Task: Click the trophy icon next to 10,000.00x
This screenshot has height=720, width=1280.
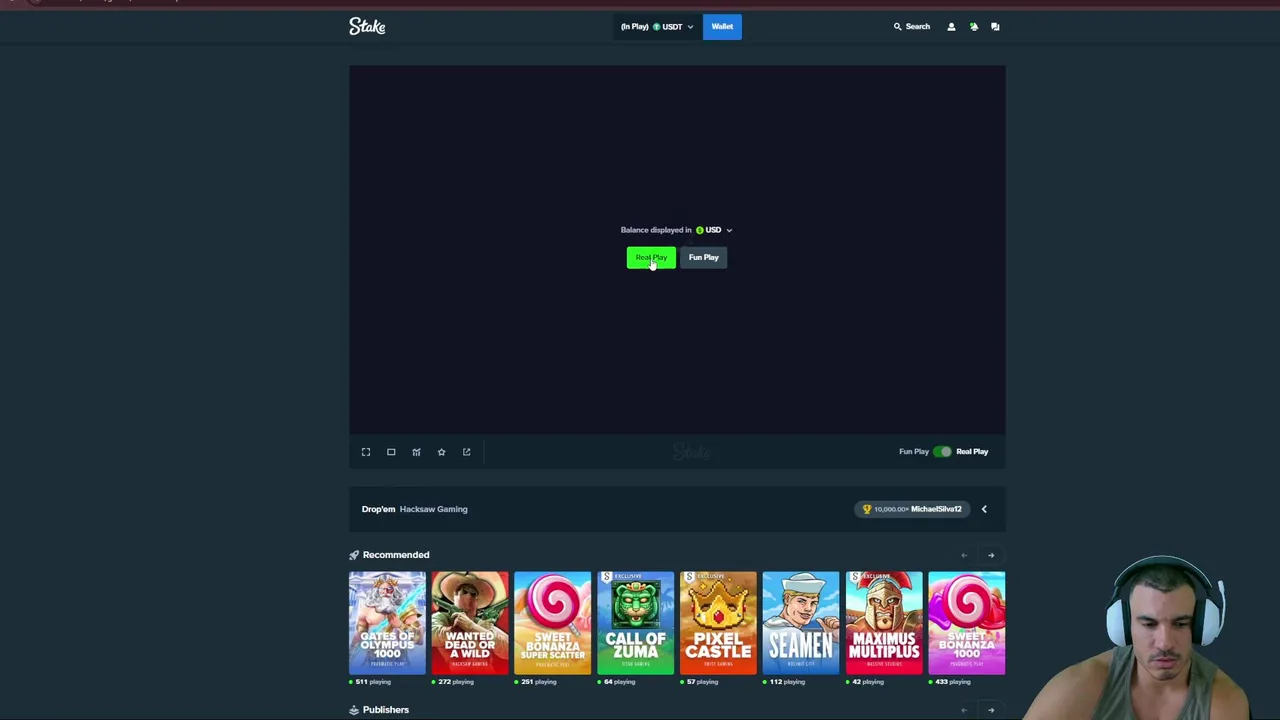Action: pos(867,509)
